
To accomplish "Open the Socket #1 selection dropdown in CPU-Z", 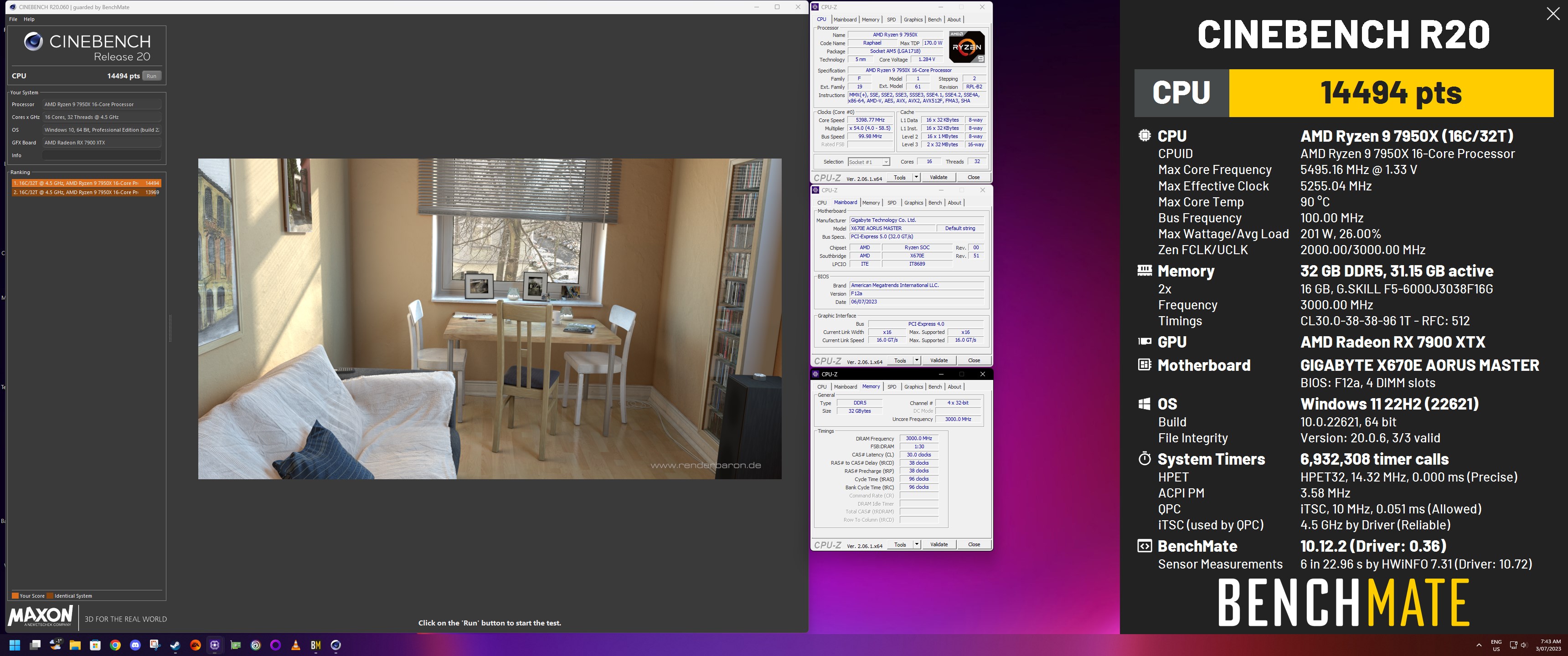I will 869,162.
